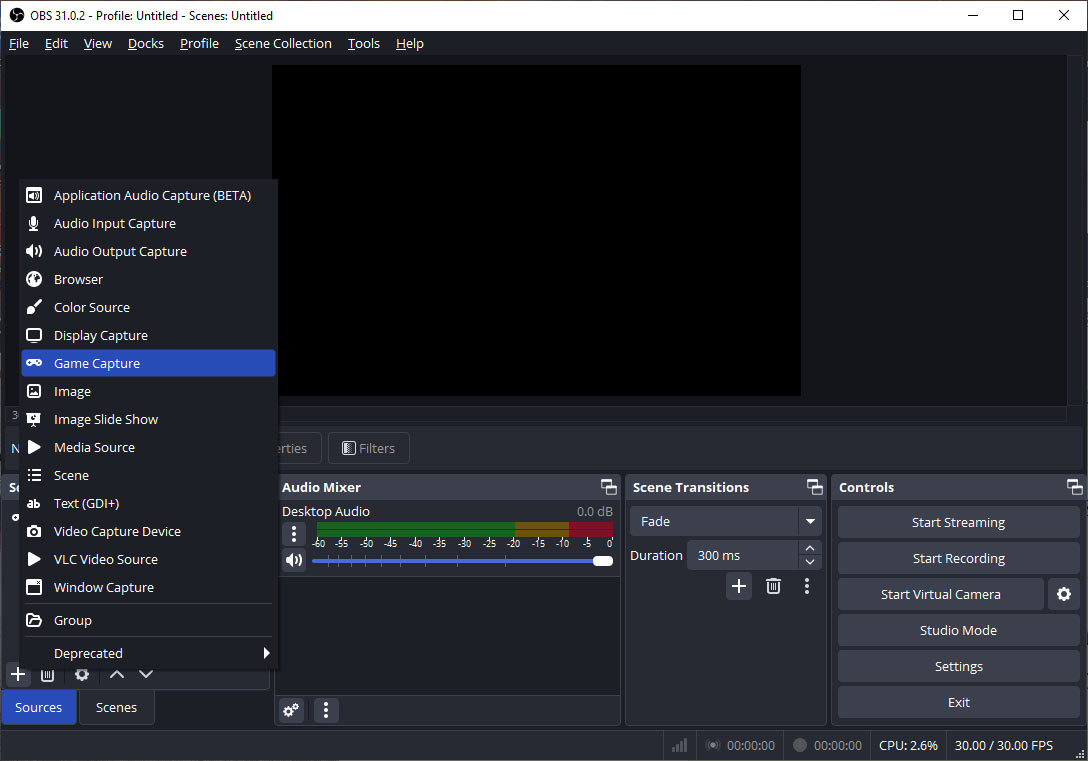Screen dimensions: 1088x761
Task: Click the Duration 300 ms field
Action: pyautogui.click(x=742, y=556)
